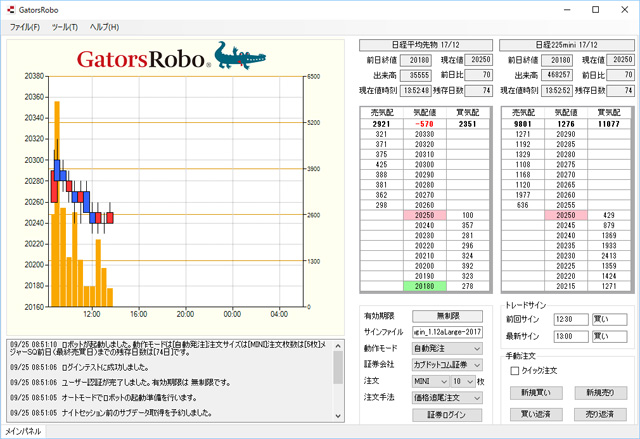Enable the クイック注文 checkbox
The image size is (640, 439).
(515, 371)
